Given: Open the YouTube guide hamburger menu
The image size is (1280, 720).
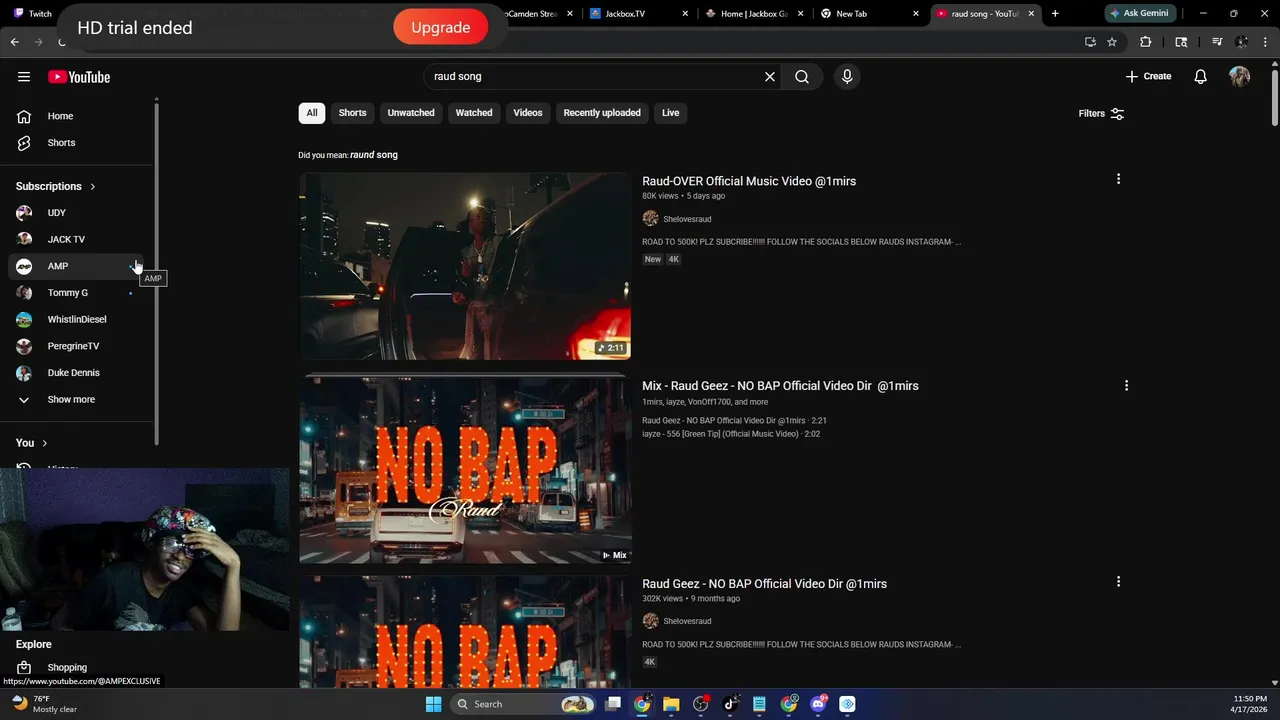Looking at the screenshot, I should point(24,77).
